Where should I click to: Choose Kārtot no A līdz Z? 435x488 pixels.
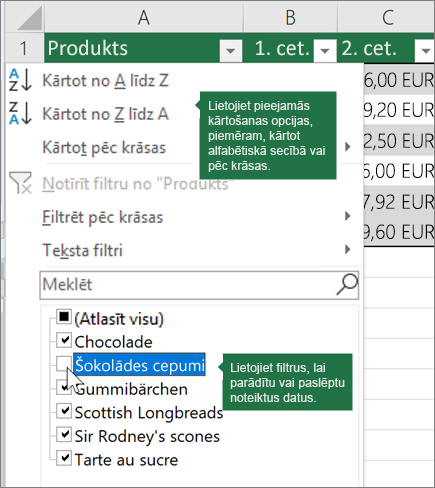coord(106,81)
